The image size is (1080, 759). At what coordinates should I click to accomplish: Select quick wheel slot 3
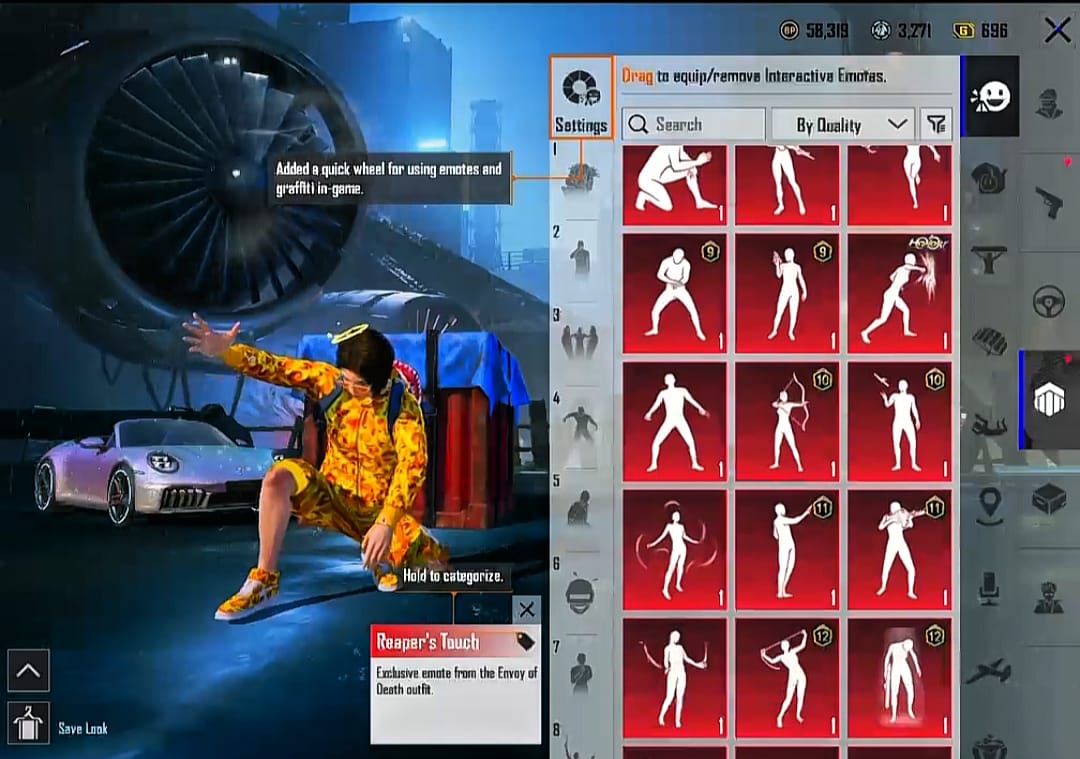click(x=581, y=342)
